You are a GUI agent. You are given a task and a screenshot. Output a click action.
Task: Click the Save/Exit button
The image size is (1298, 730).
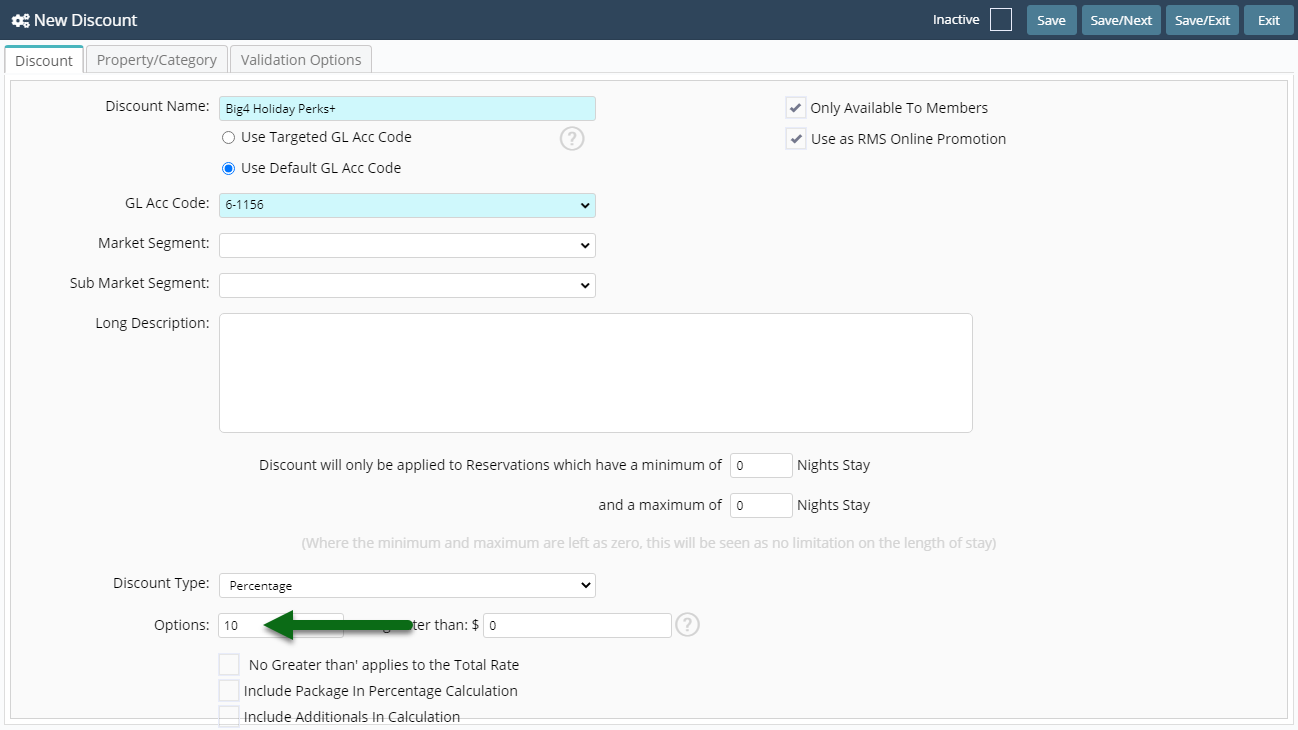pyautogui.click(x=1203, y=20)
